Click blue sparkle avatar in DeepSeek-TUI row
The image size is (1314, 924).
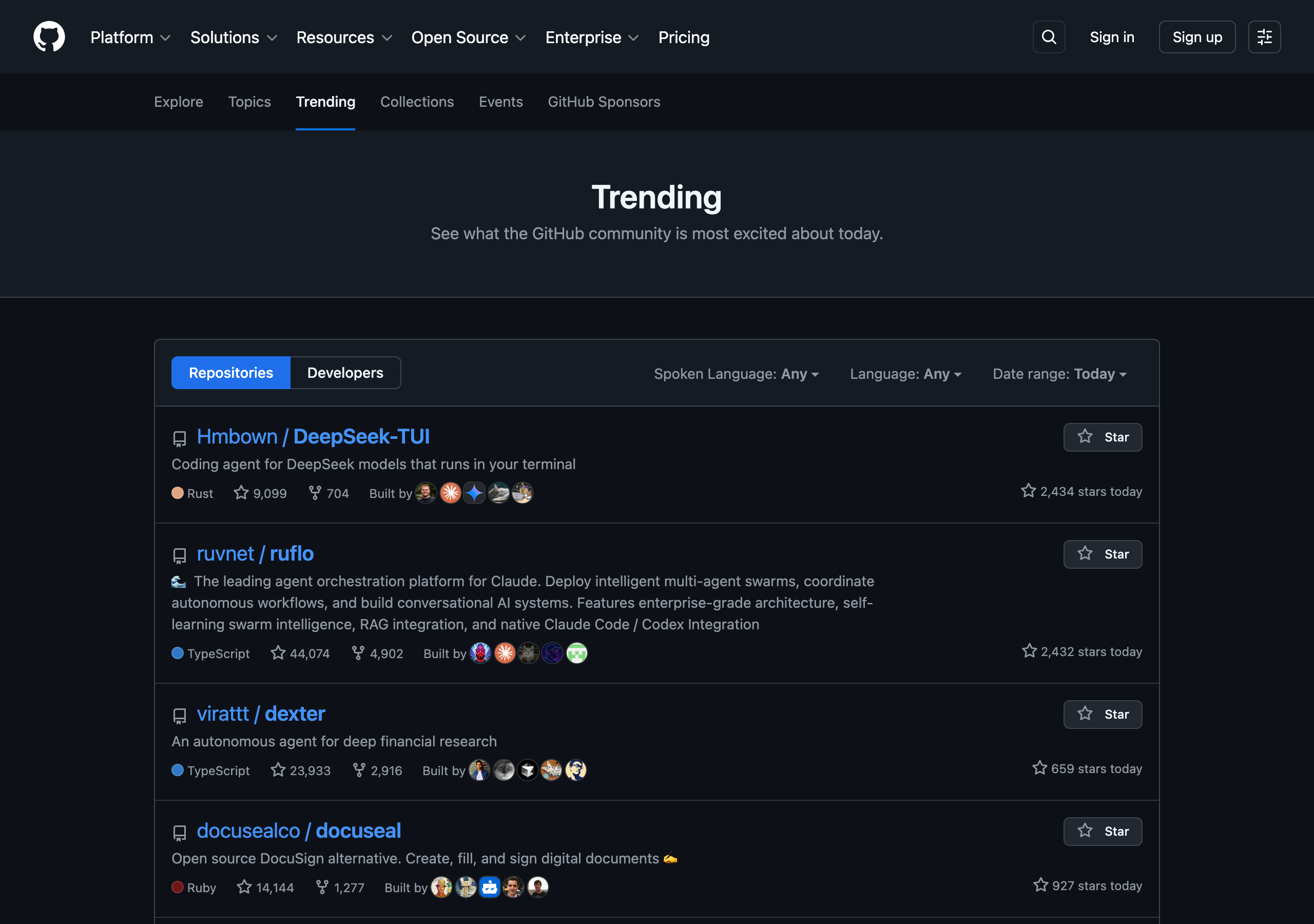click(x=474, y=493)
